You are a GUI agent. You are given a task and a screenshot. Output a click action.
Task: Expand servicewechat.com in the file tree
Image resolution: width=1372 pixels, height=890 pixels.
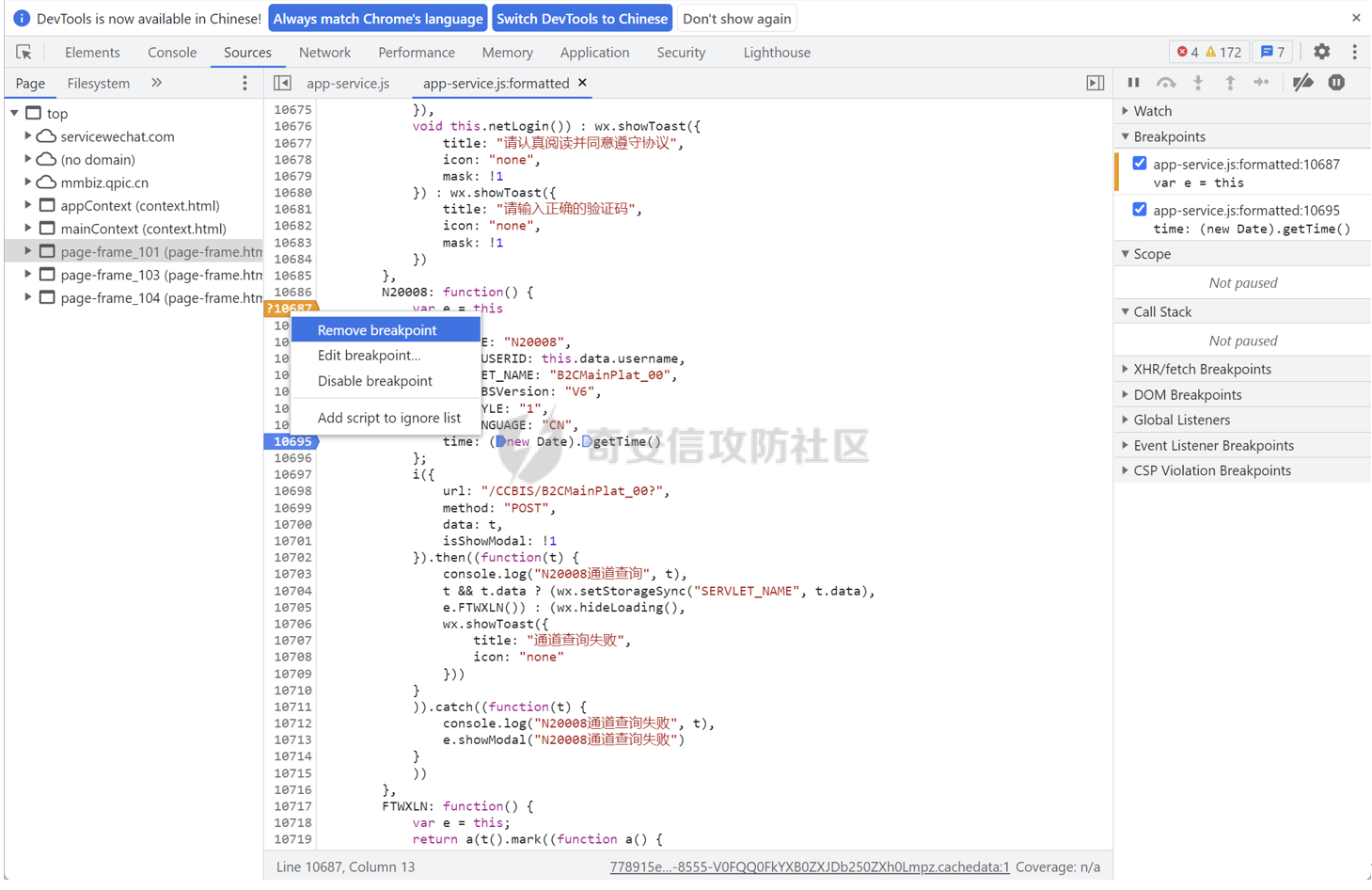coord(28,136)
